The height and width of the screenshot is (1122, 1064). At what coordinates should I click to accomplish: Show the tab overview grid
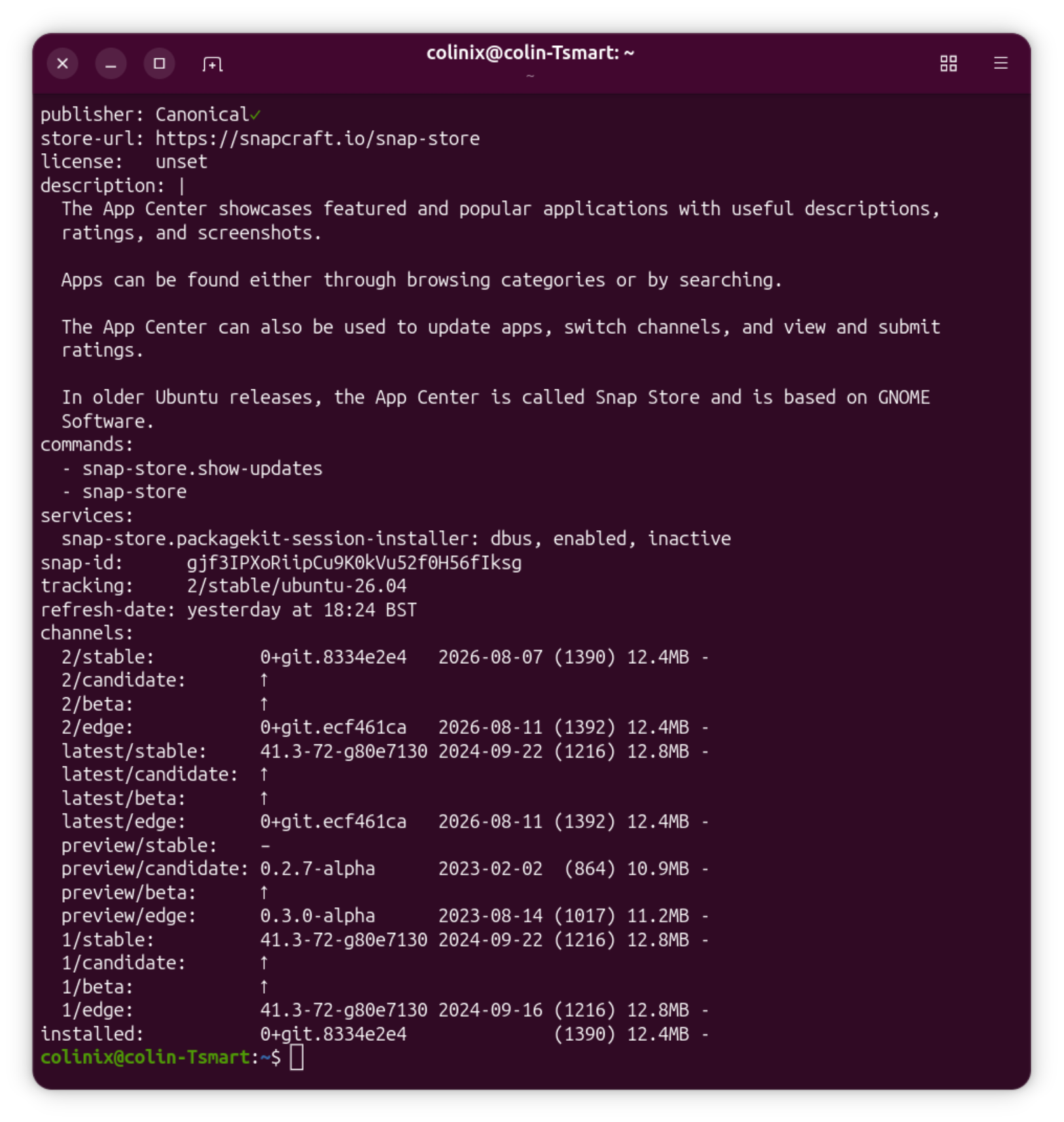point(948,63)
